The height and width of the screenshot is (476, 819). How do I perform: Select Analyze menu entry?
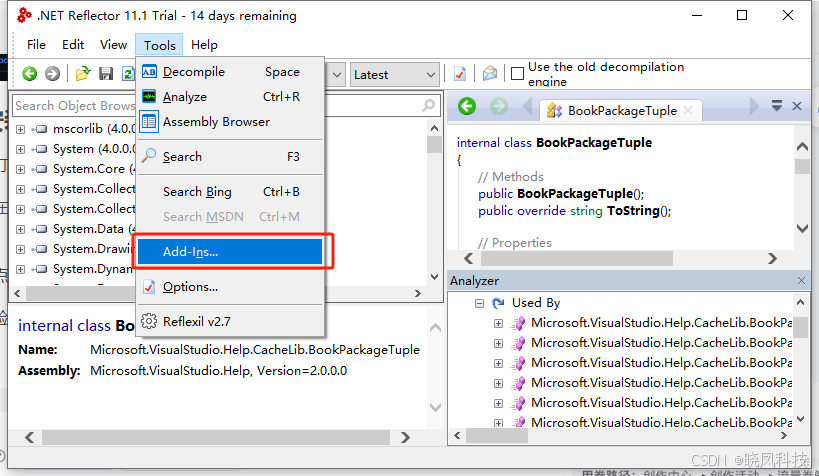pos(230,97)
